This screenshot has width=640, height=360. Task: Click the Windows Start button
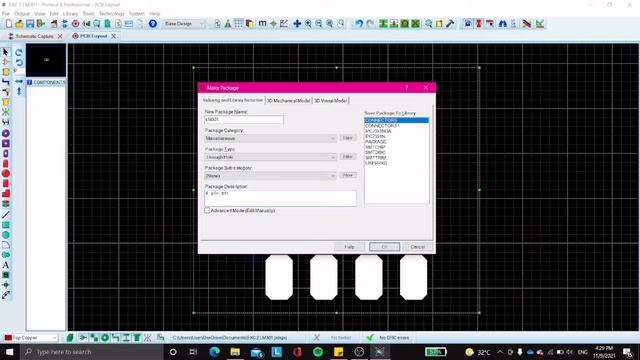point(9,351)
